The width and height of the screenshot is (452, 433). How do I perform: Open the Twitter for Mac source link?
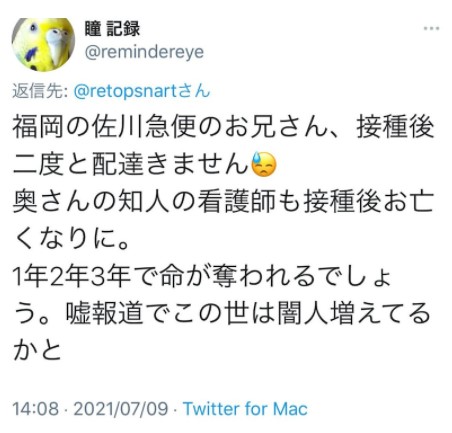coord(245,409)
